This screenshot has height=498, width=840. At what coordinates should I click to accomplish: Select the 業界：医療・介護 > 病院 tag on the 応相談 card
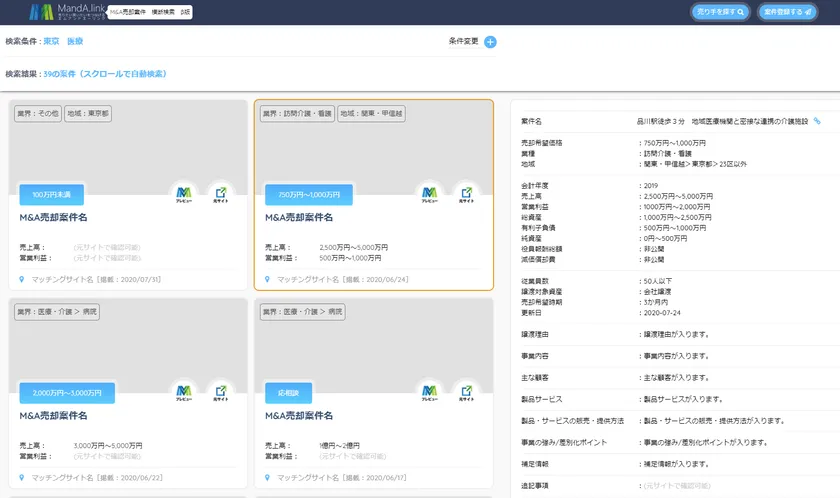tap(301, 312)
